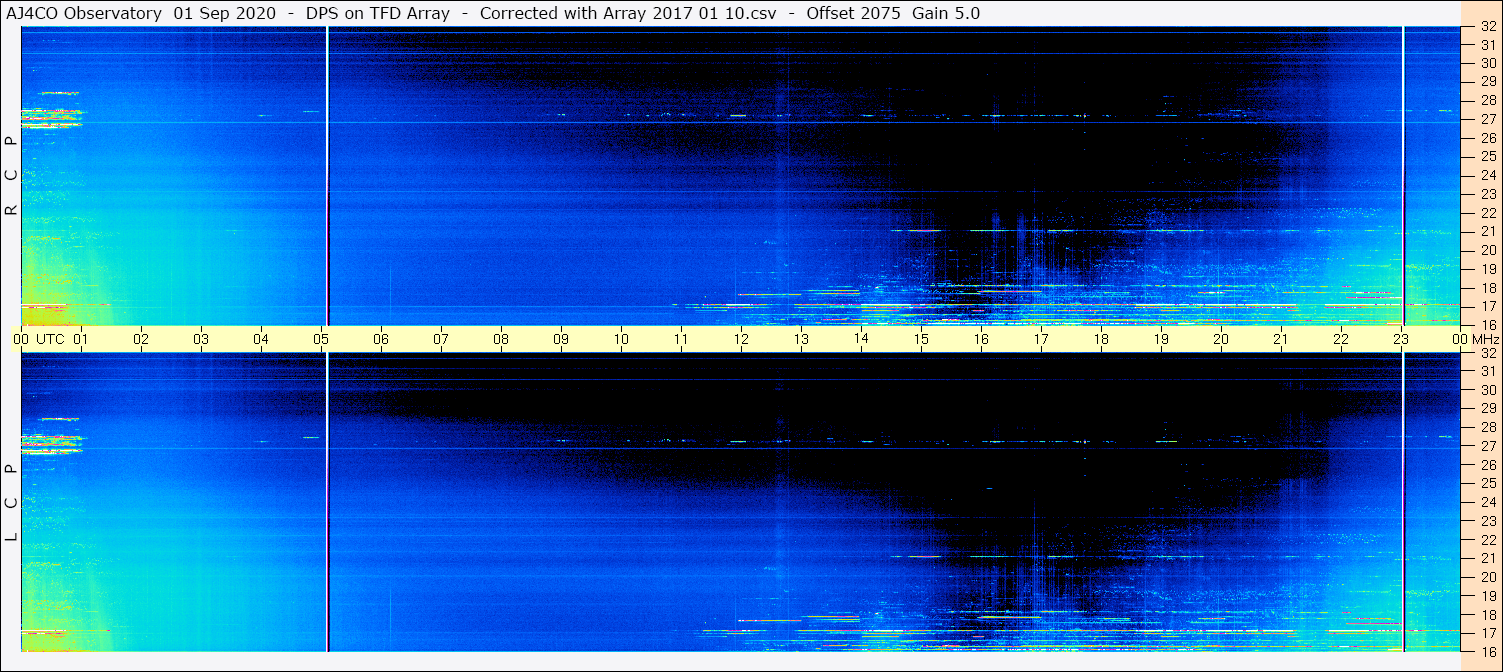Select hour 20 on the UTC time axis

1221,339
